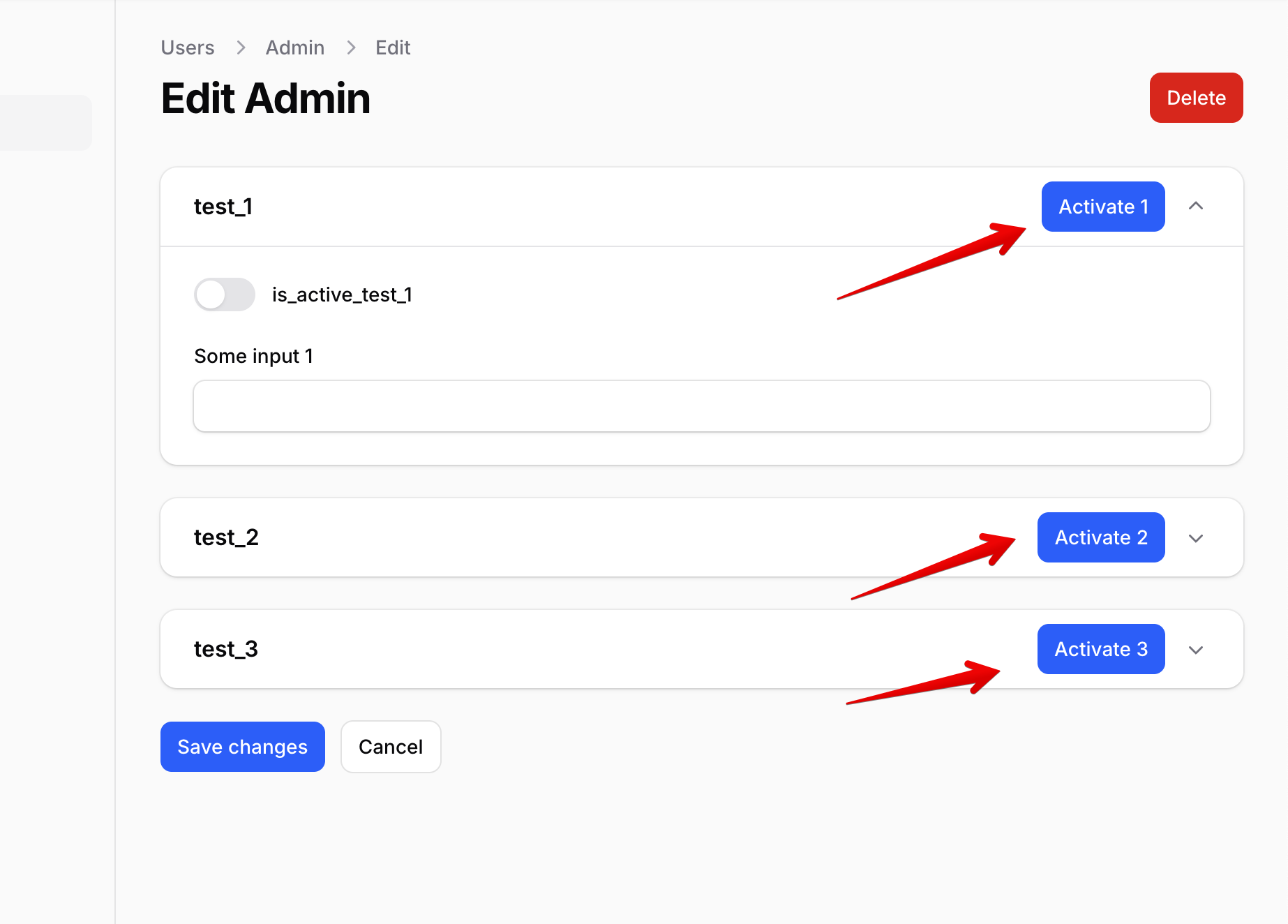Expand the test_2 section chevron
Image resolution: width=1288 pixels, height=924 pixels.
click(x=1196, y=538)
